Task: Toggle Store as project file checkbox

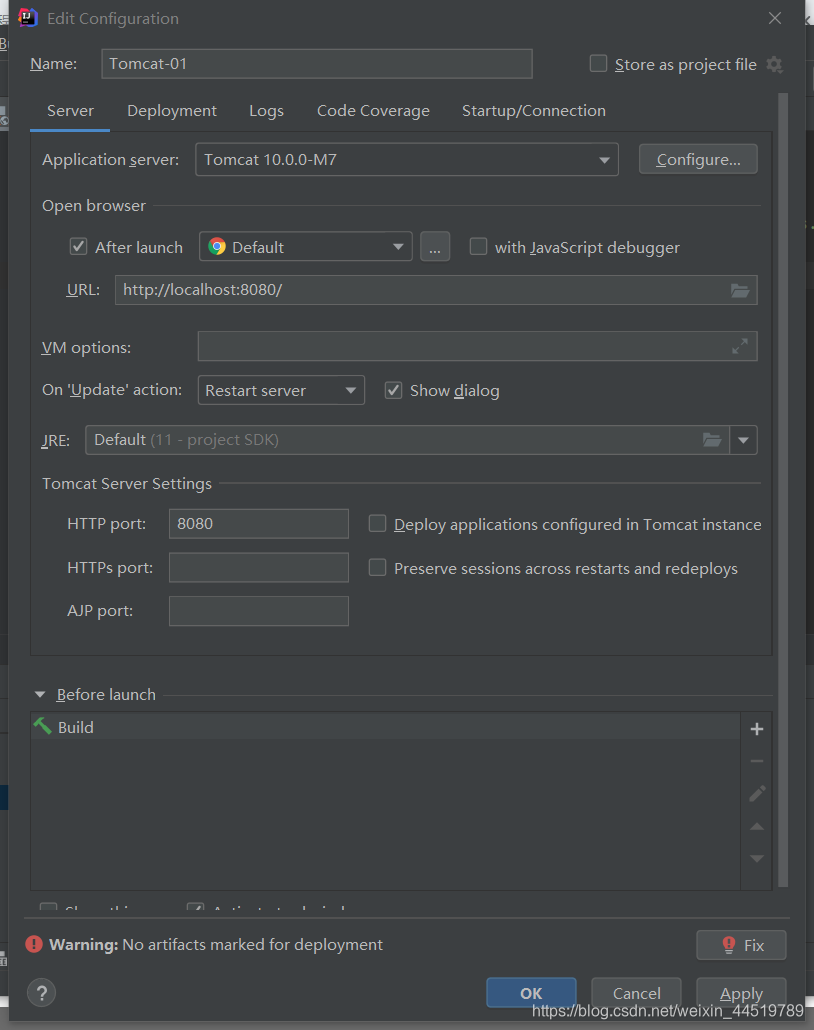Action: click(x=598, y=64)
